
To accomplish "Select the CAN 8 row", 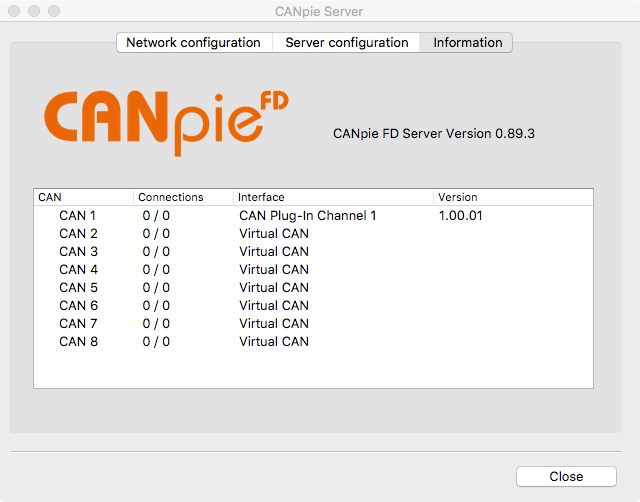I will [x=313, y=341].
